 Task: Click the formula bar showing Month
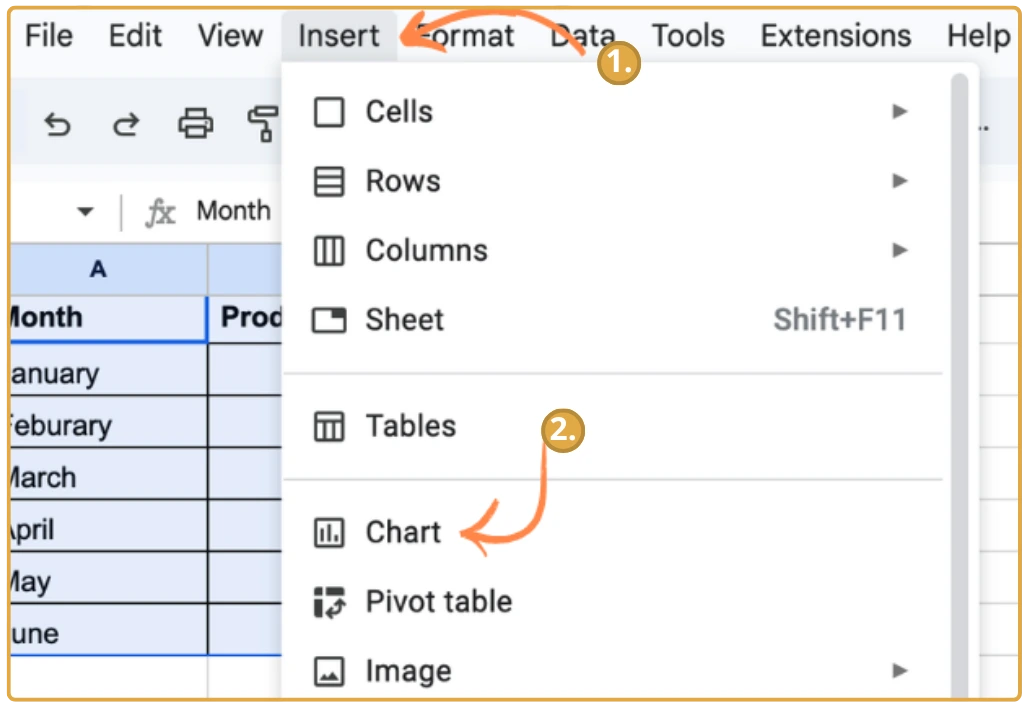click(233, 211)
